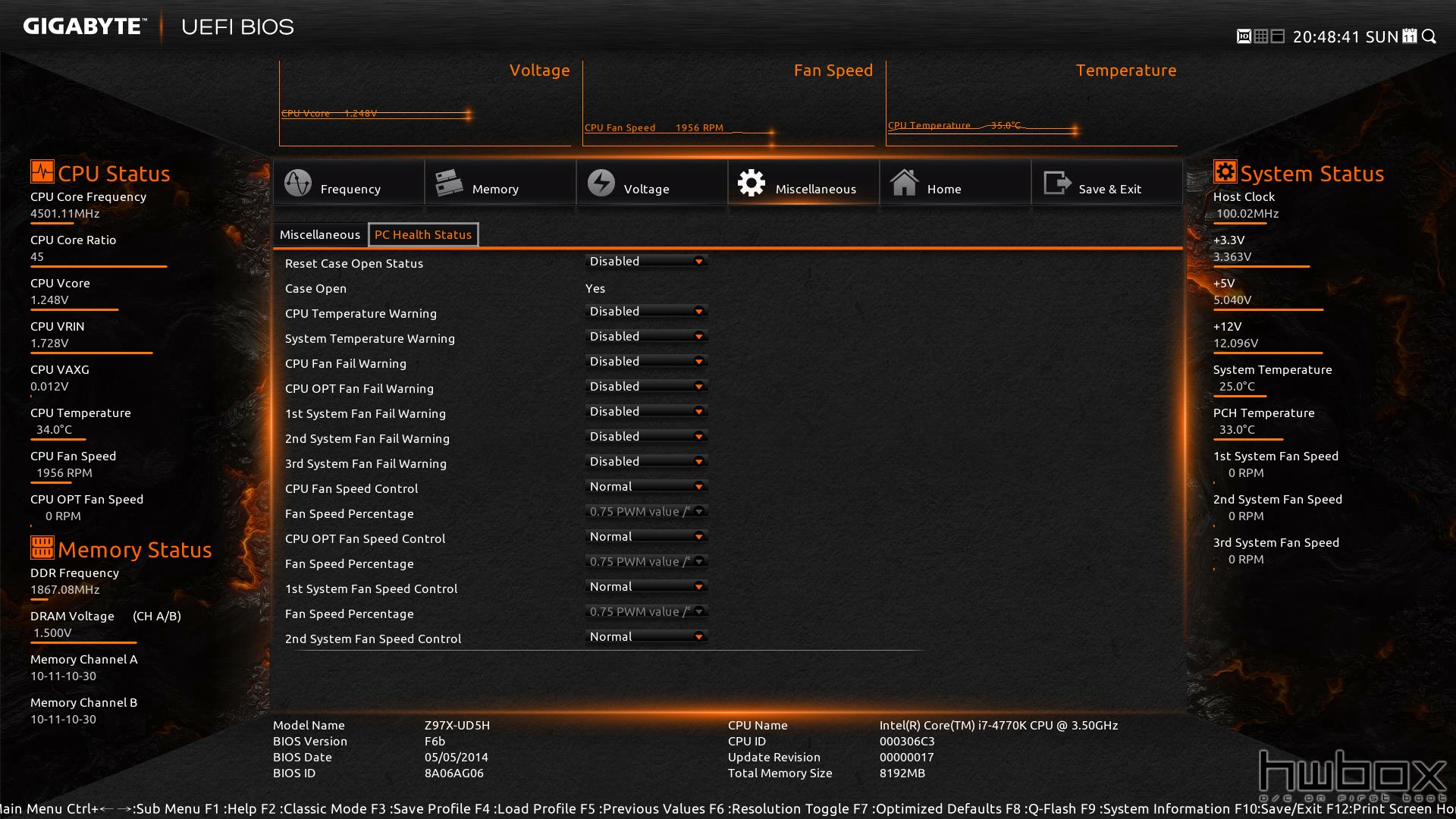The height and width of the screenshot is (819, 1456).
Task: Open CPU Temperature Warning dropdown
Action: click(x=646, y=312)
